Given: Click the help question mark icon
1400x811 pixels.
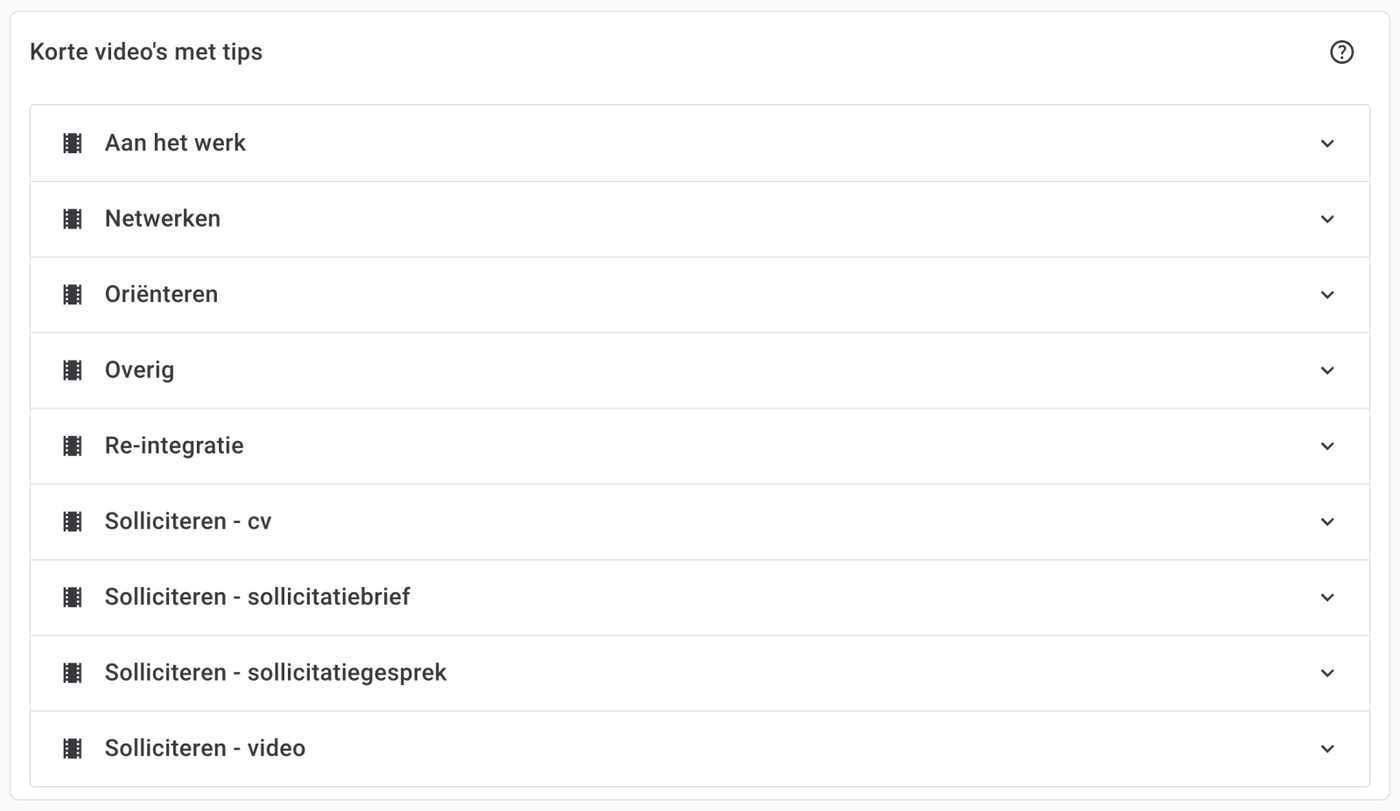Looking at the screenshot, I should [x=1342, y=52].
